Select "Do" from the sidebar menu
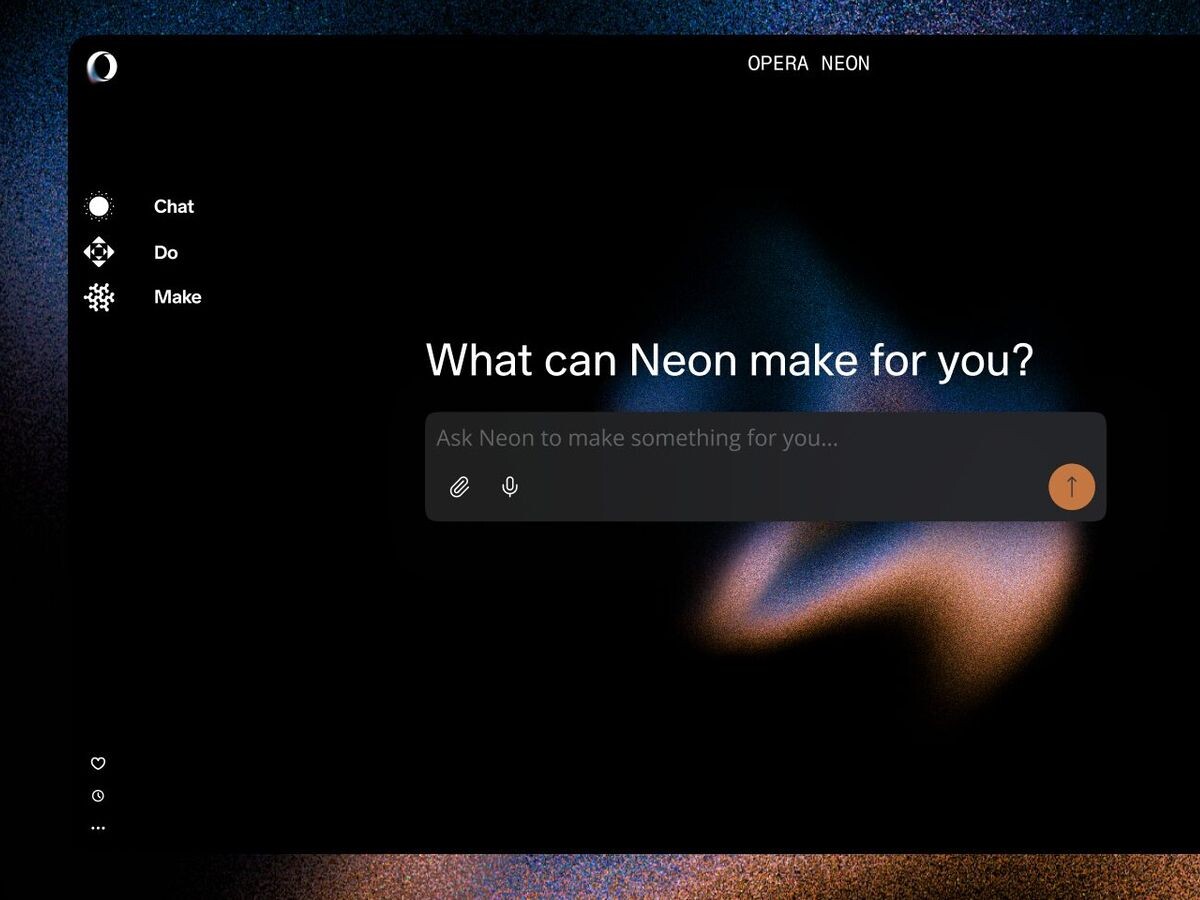1200x900 pixels. click(166, 252)
